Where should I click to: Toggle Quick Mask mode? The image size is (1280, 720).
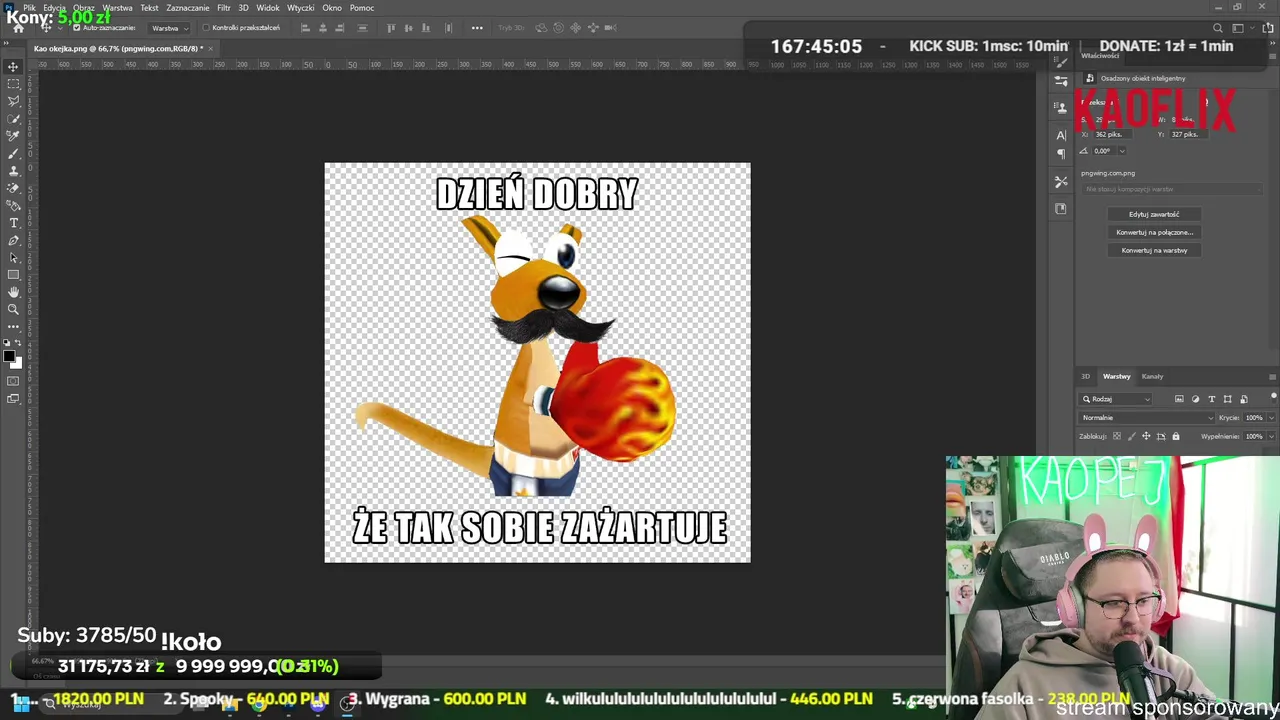(13, 381)
